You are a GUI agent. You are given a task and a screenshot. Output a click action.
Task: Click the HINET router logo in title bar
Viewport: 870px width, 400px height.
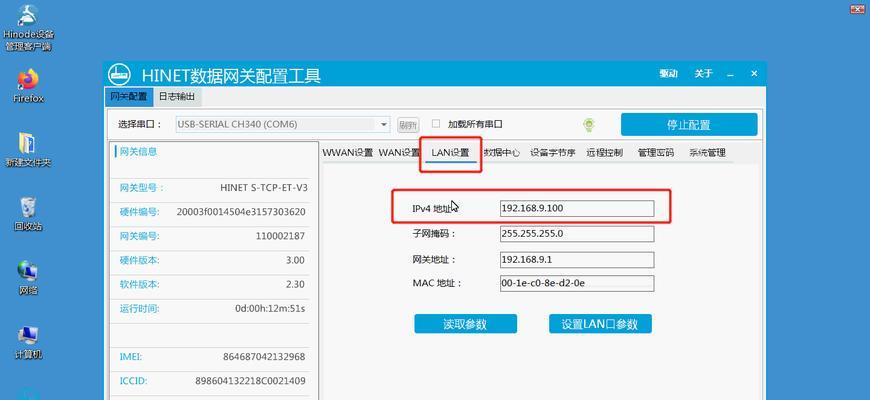tap(119, 74)
